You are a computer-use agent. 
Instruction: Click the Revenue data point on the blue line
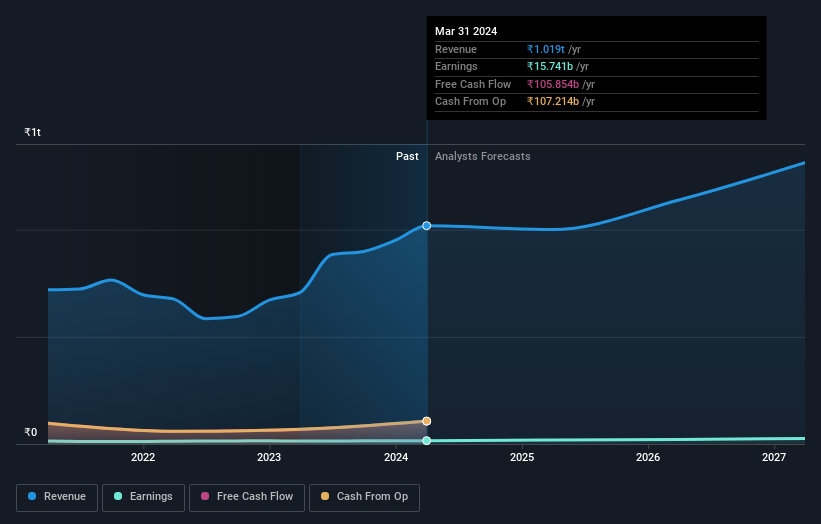click(x=427, y=226)
